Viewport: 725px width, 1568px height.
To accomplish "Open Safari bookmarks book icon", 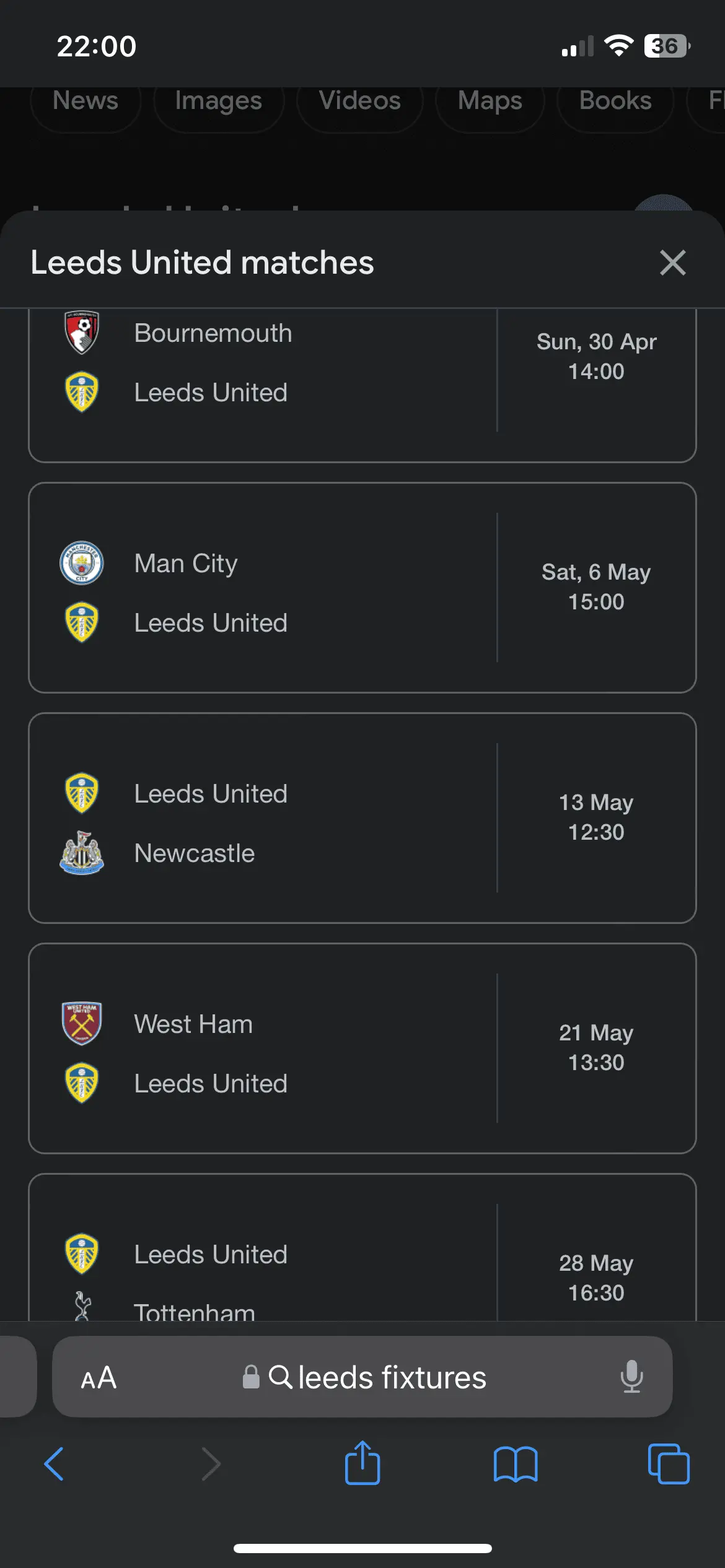I will 516,1464.
